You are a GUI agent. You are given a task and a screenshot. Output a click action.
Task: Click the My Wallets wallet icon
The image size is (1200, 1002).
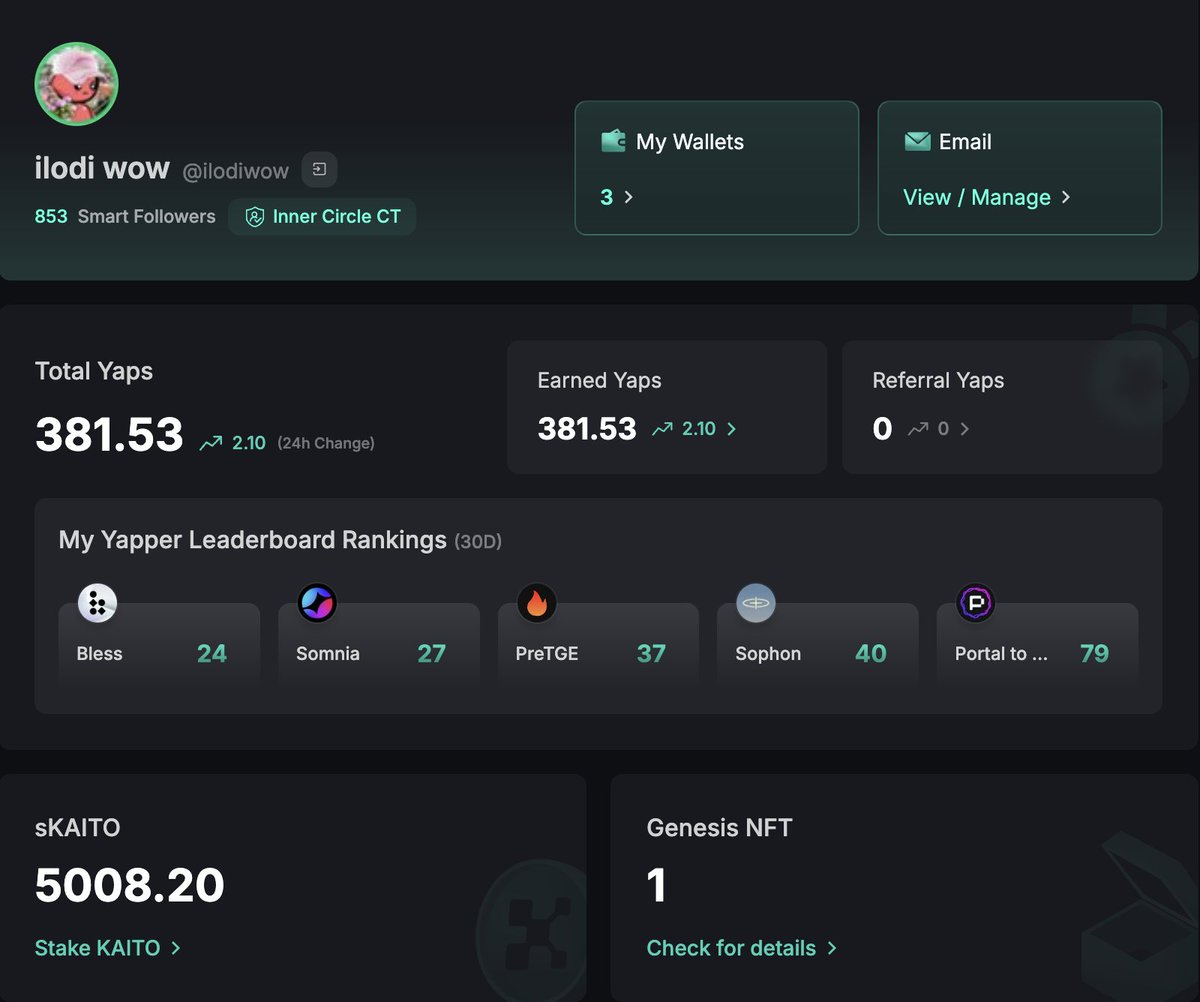tap(613, 141)
